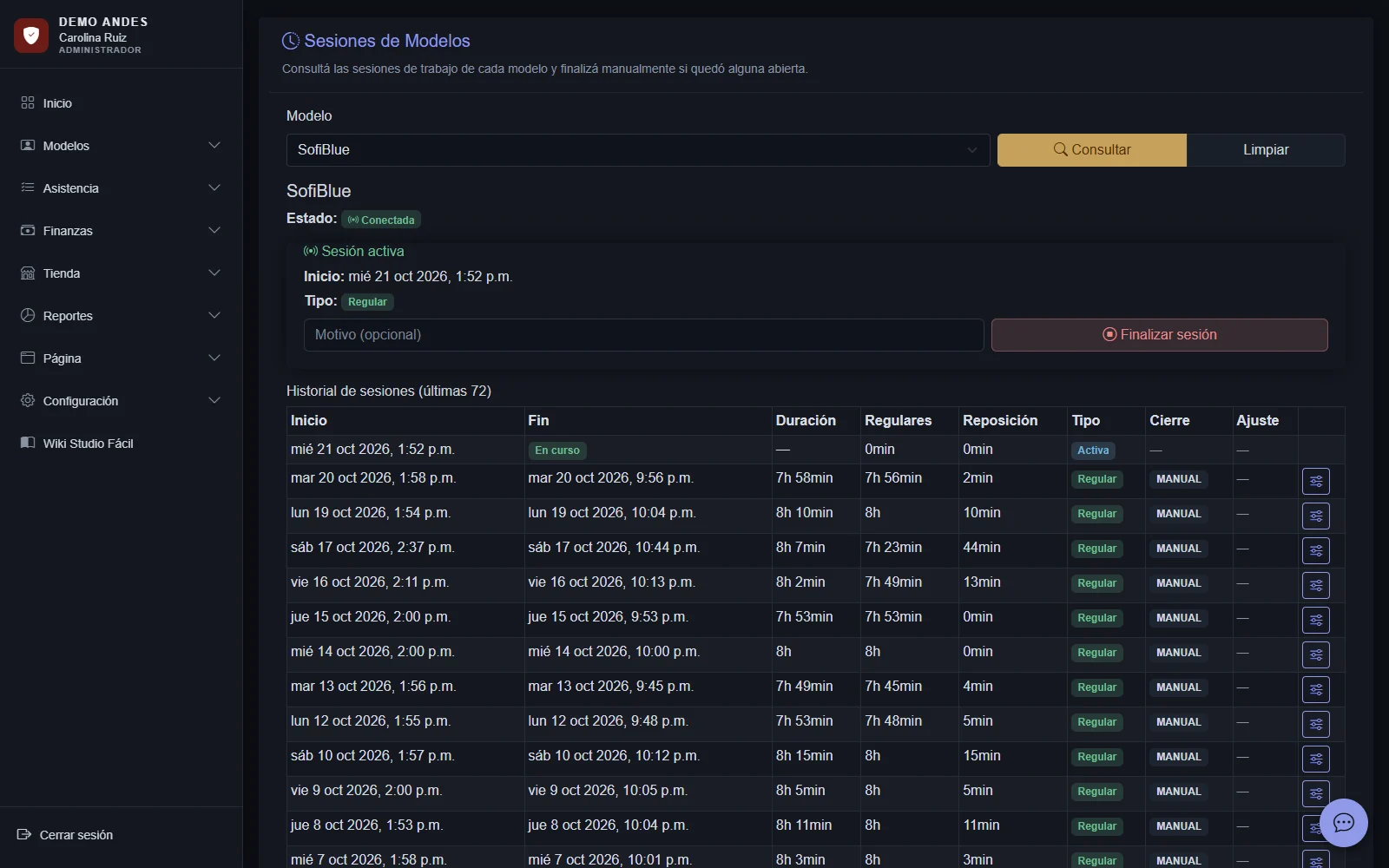
Task: Click the Demo Andes shield logo
Action: click(31, 36)
